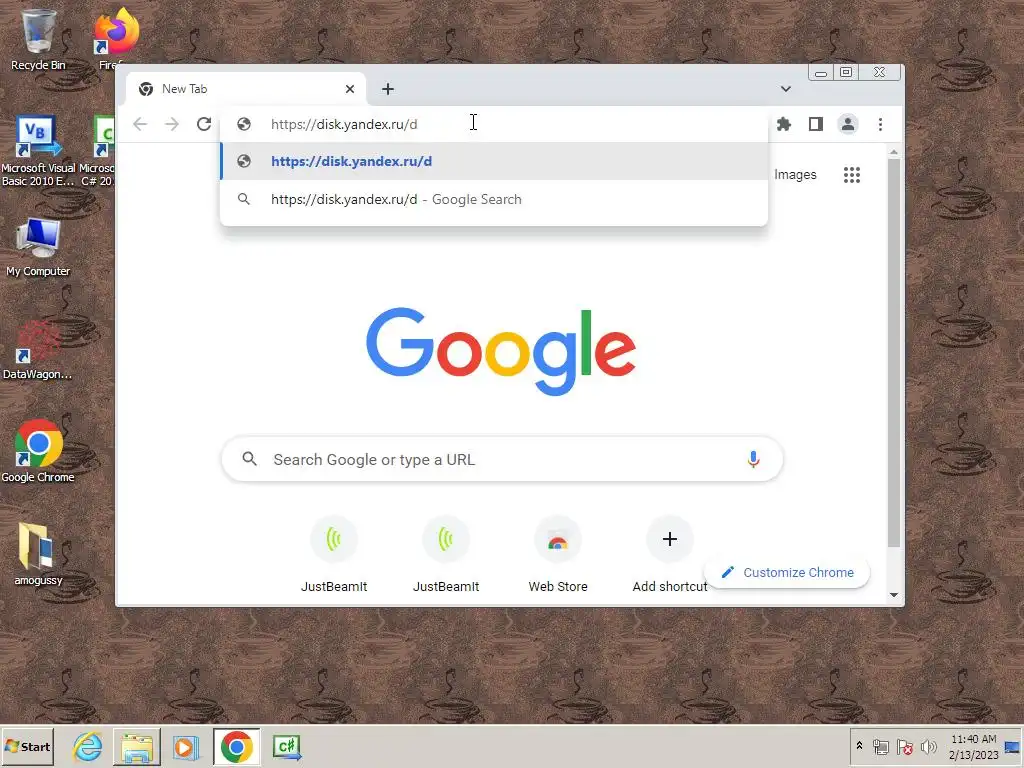Open the Action Center flag icon

click(904, 746)
